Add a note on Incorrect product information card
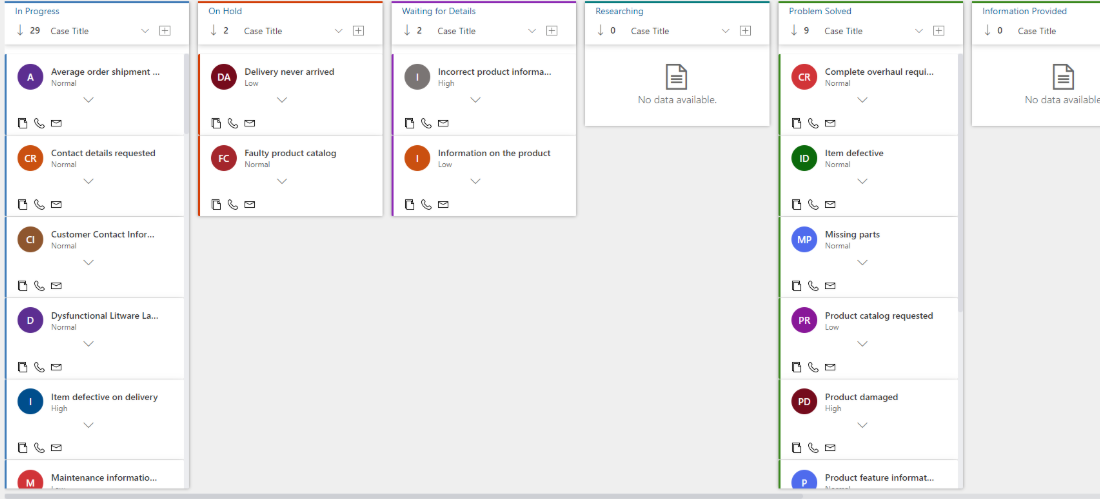The width and height of the screenshot is (1100, 499). tap(410, 124)
